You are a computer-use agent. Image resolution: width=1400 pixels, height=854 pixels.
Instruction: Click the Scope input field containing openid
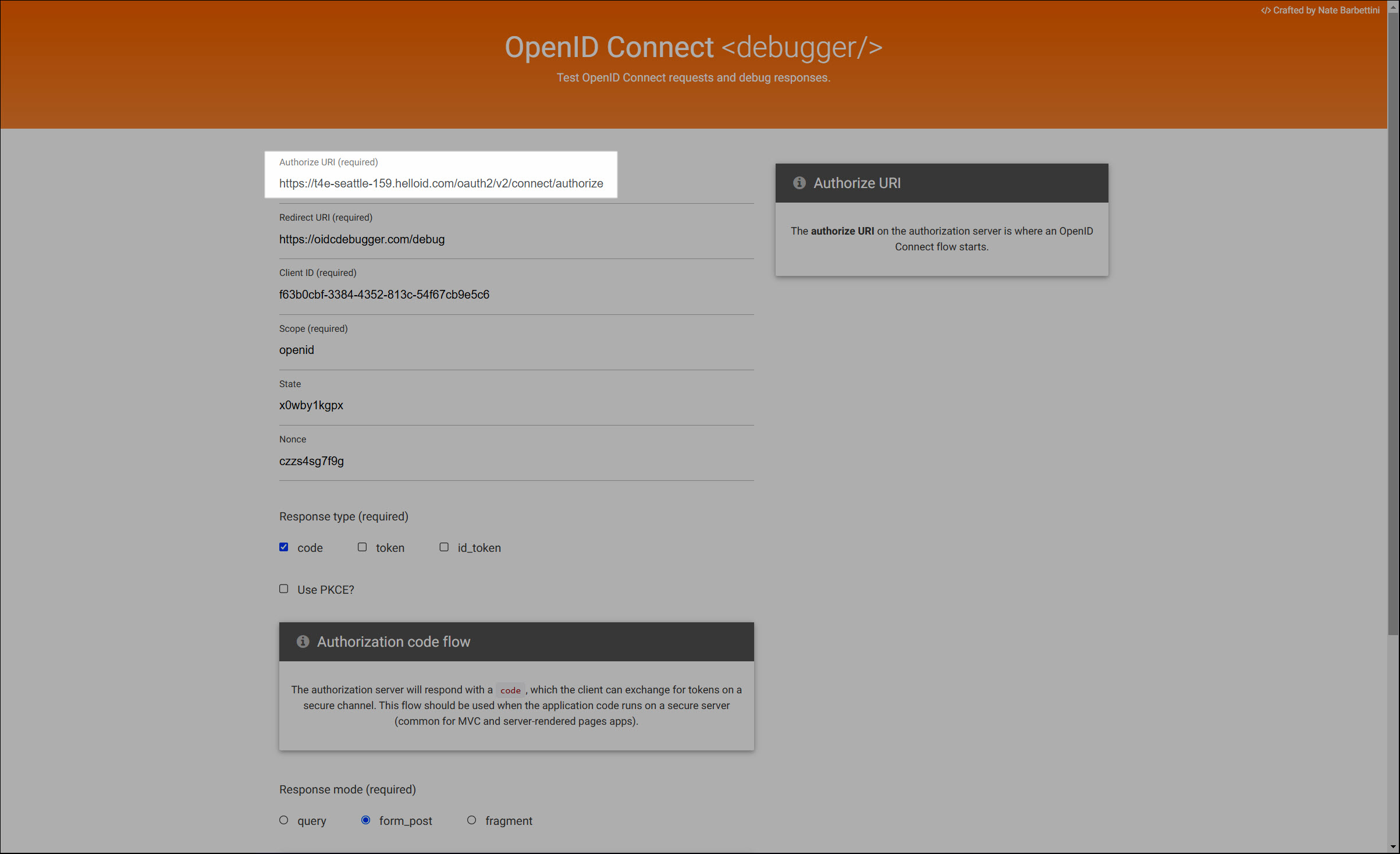pos(516,350)
